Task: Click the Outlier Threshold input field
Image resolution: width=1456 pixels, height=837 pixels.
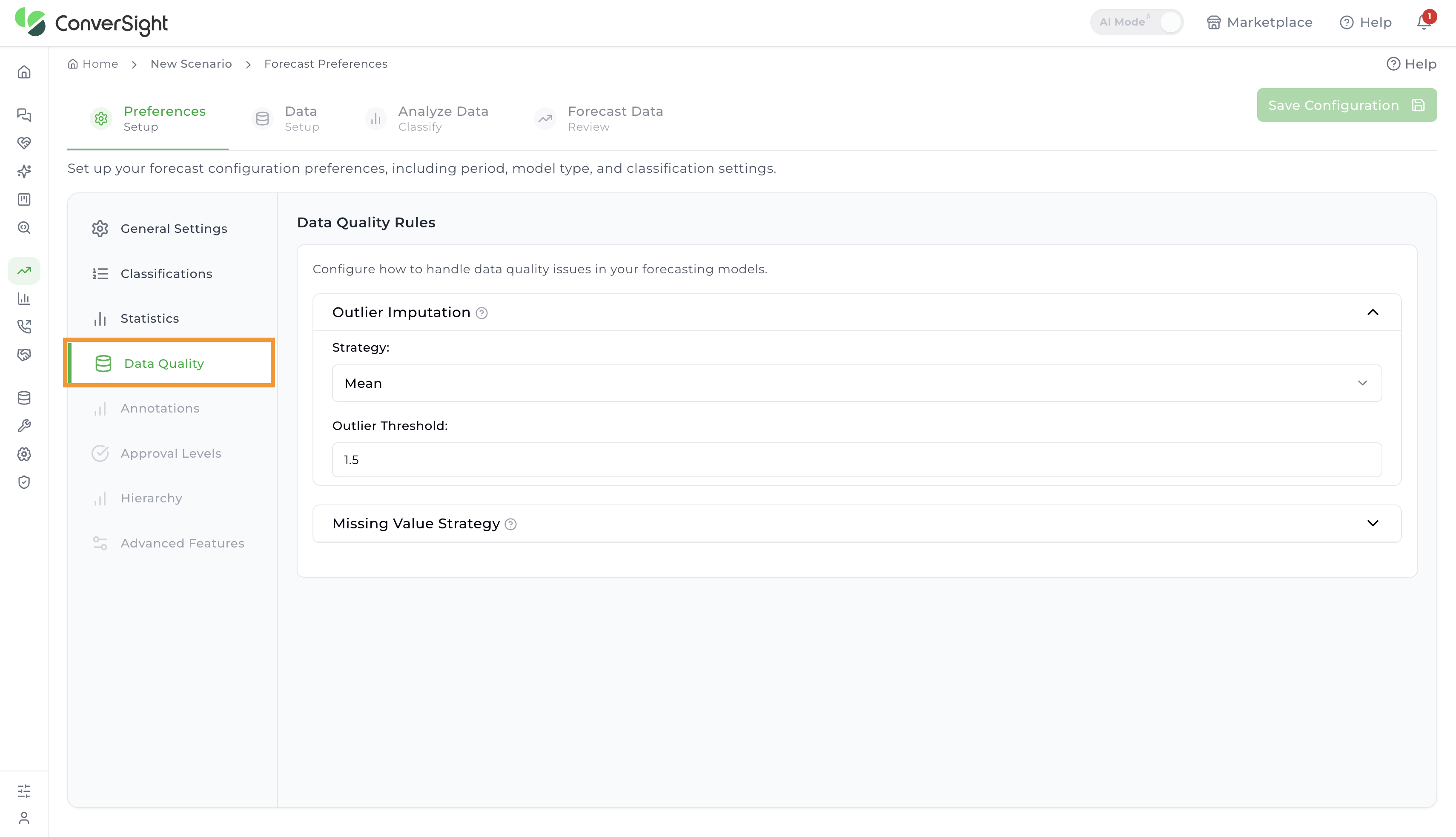Action: pos(857,460)
